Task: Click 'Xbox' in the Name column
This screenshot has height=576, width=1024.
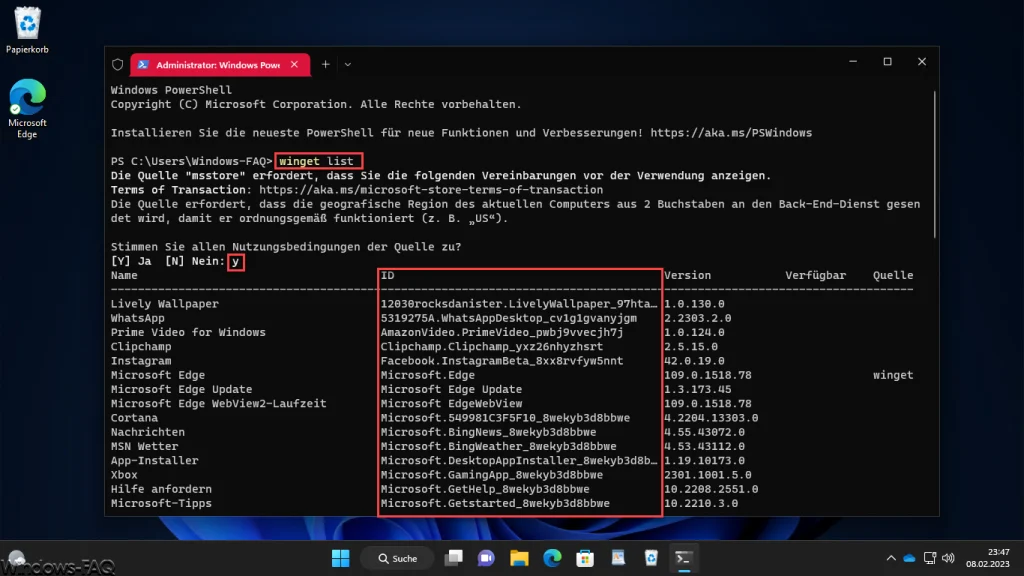Action: pyautogui.click(x=124, y=475)
